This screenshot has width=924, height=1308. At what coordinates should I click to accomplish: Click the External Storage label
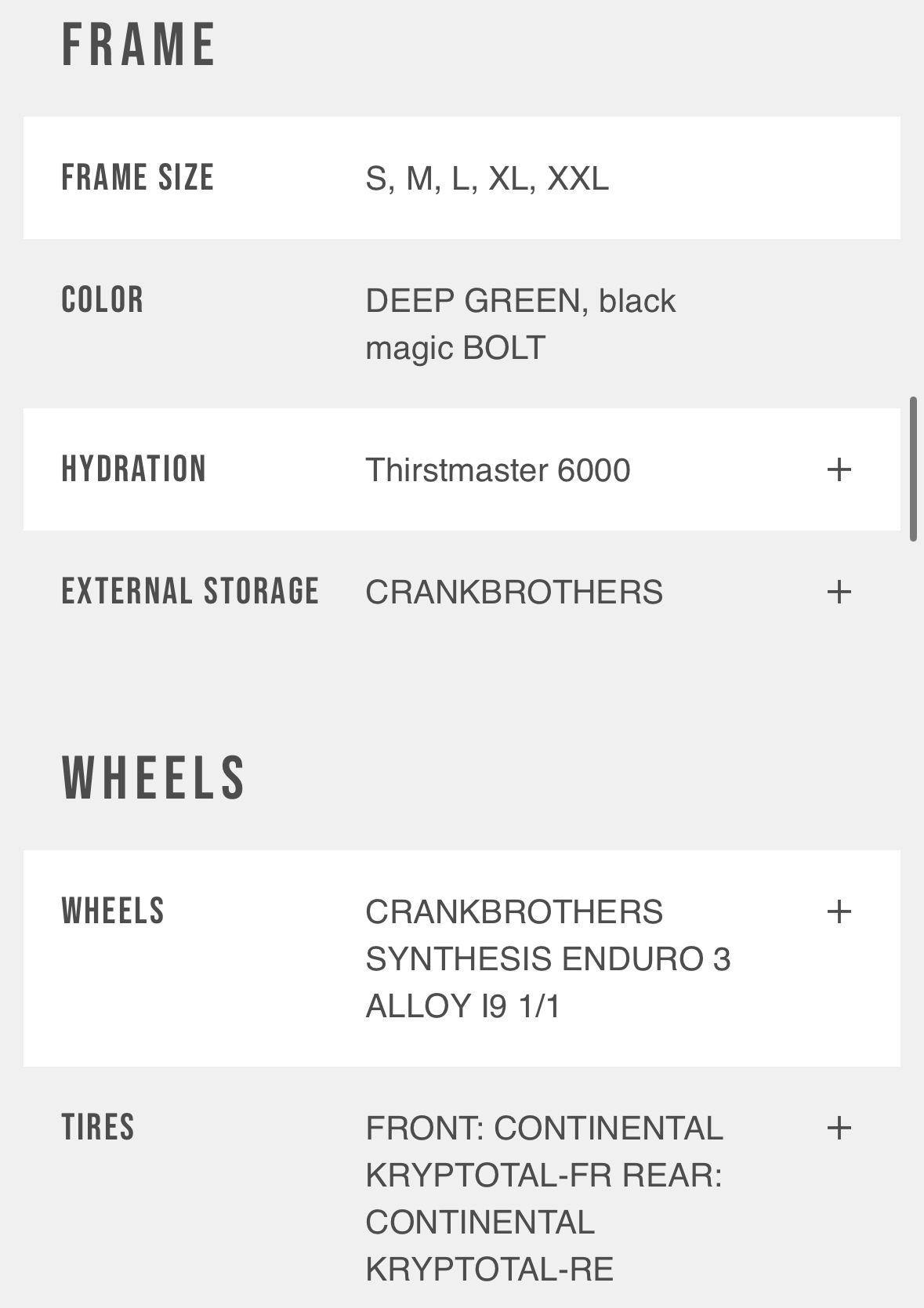coord(190,592)
